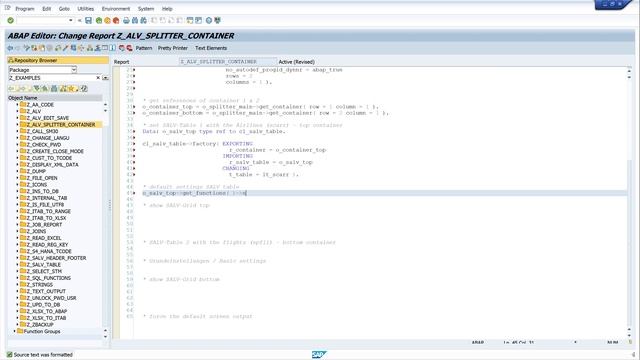640x360 pixels.
Task: Clear the Z_EXAMPLES field with the x
Action: pos(98,78)
